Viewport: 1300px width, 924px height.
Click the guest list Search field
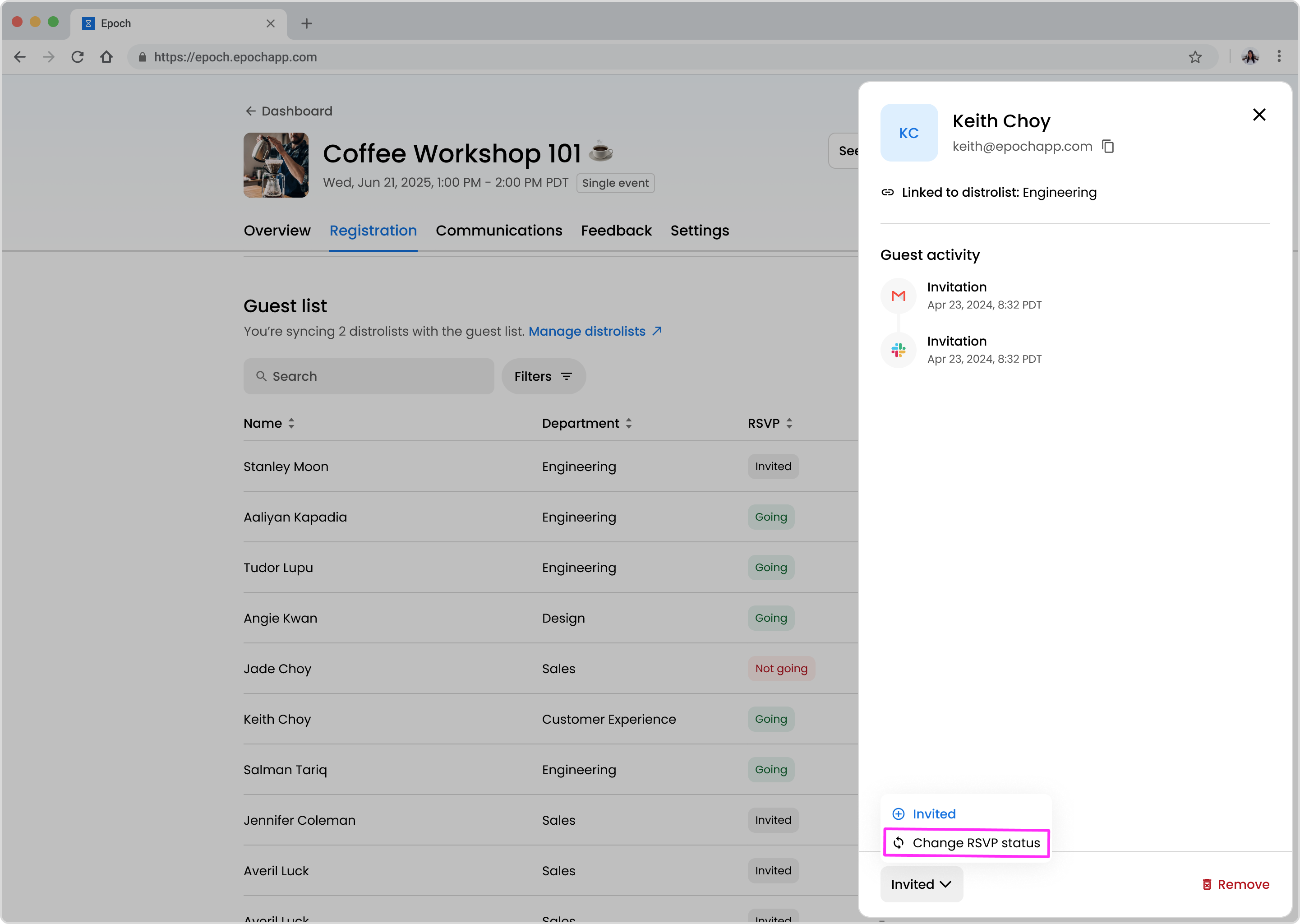pyautogui.click(x=369, y=376)
